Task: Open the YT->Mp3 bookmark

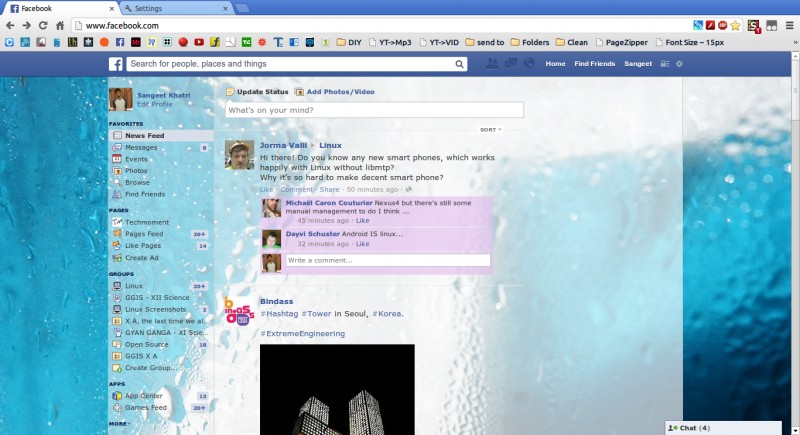Action: tap(390, 42)
